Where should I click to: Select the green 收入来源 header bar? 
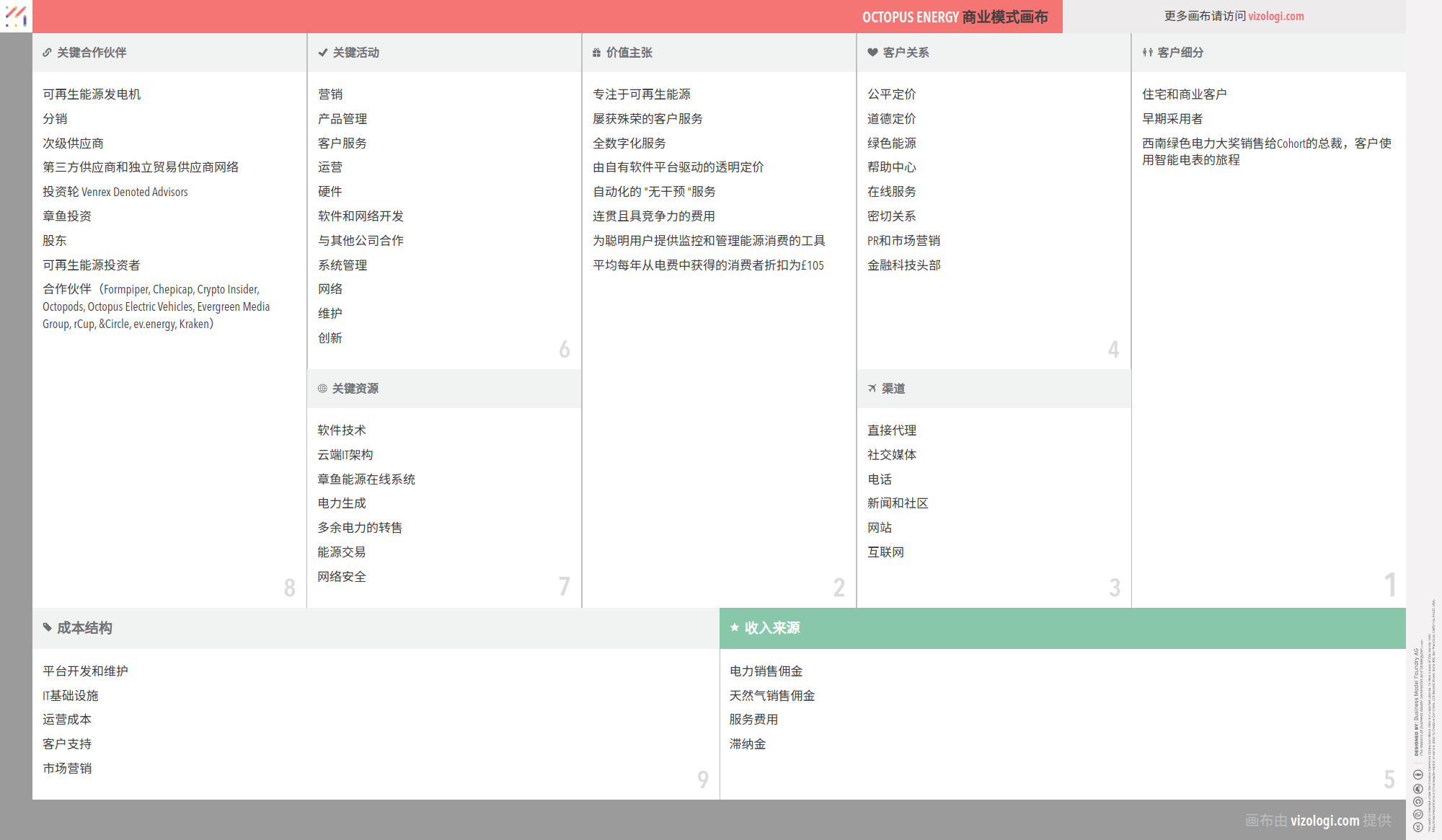tap(1062, 628)
